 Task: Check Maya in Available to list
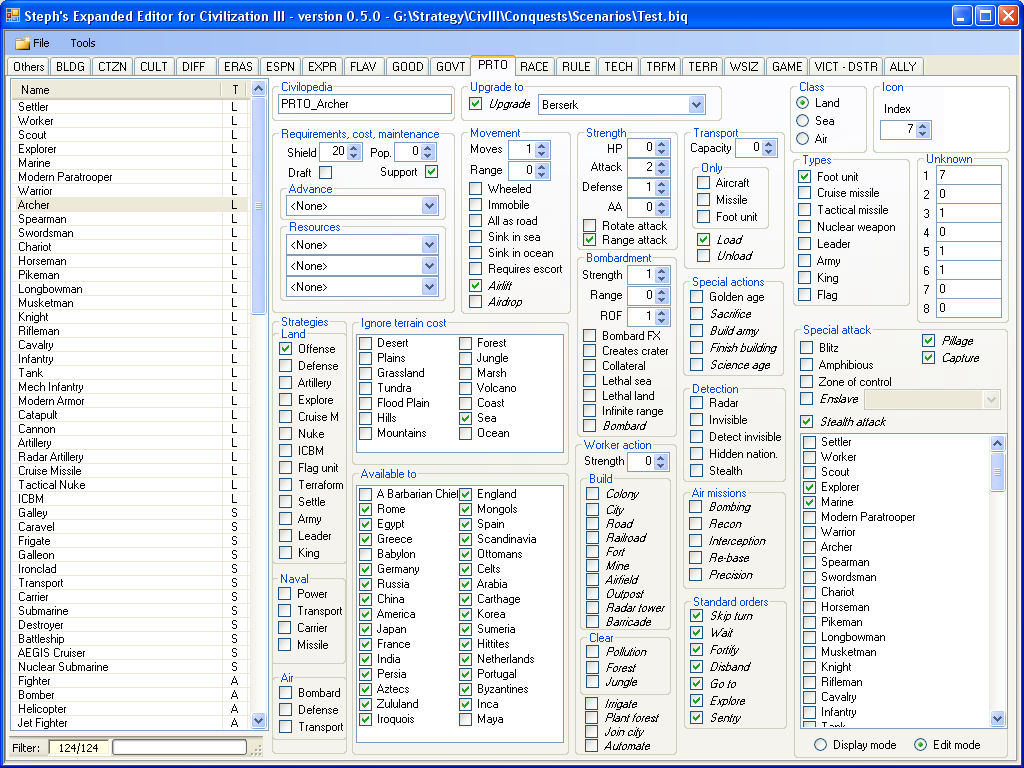(x=465, y=719)
